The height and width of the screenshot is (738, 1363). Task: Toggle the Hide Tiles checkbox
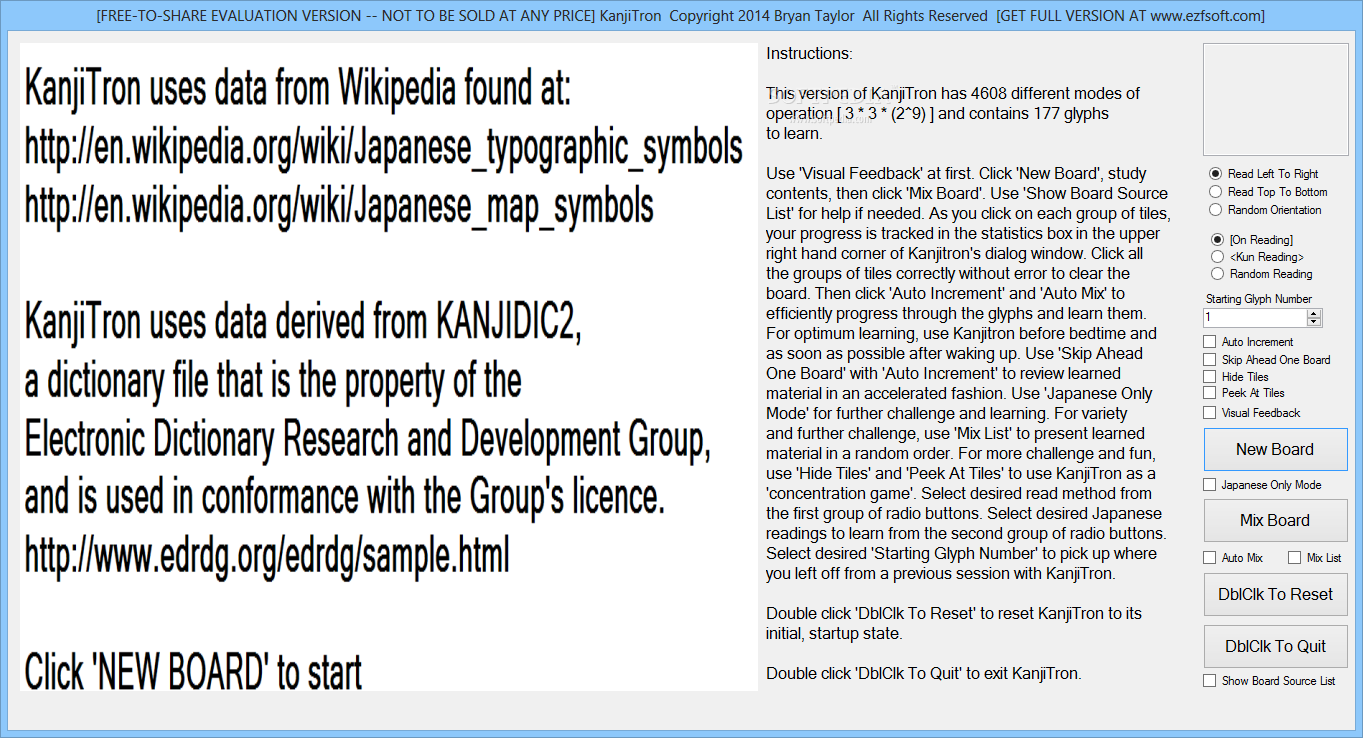[1236, 377]
